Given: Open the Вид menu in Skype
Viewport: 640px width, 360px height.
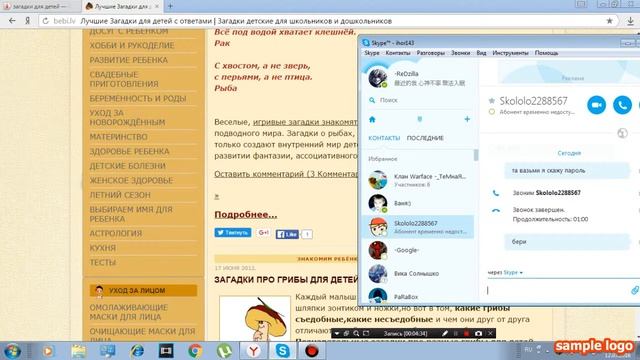Looking at the screenshot, I should (x=481, y=53).
